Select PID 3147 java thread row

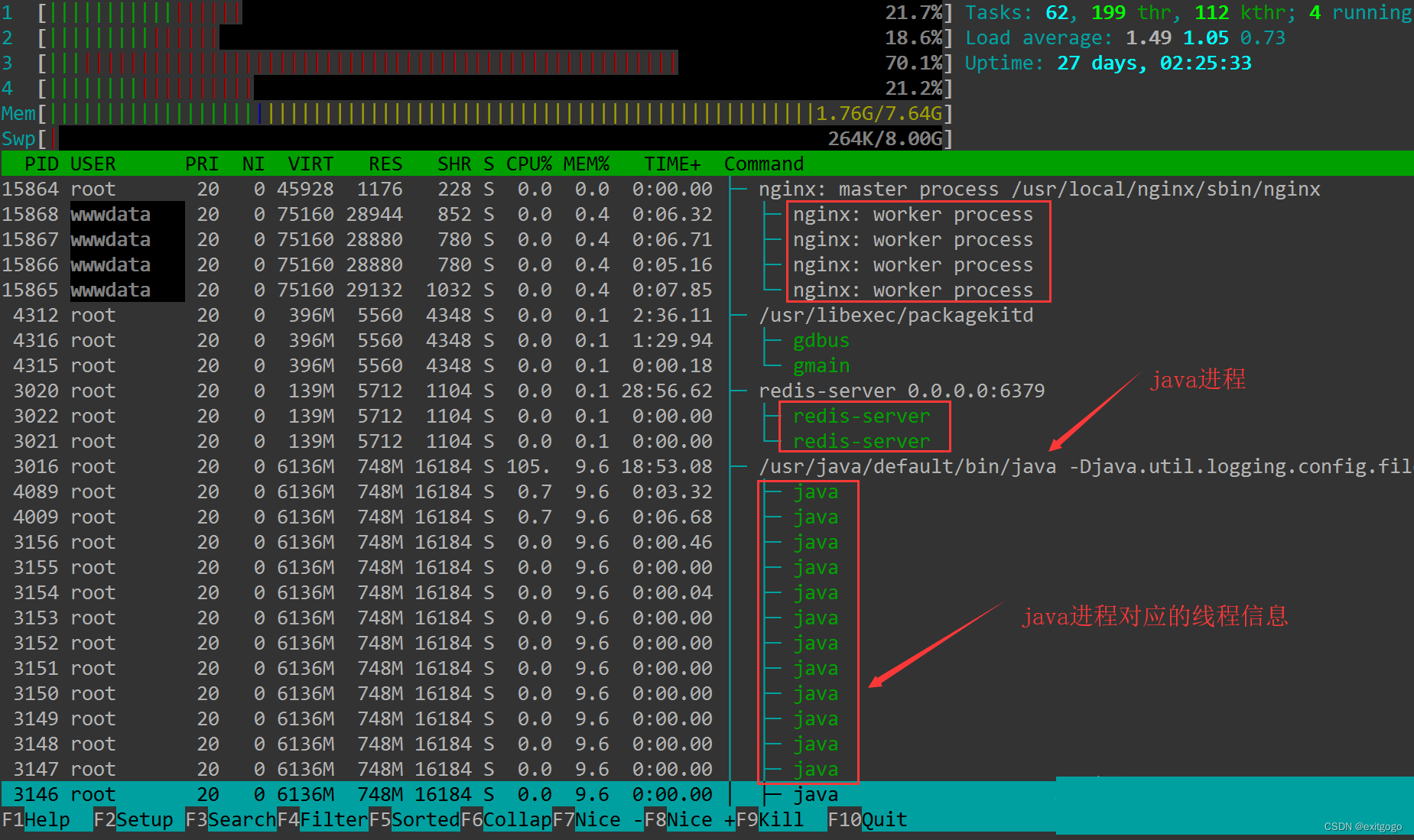[707, 769]
